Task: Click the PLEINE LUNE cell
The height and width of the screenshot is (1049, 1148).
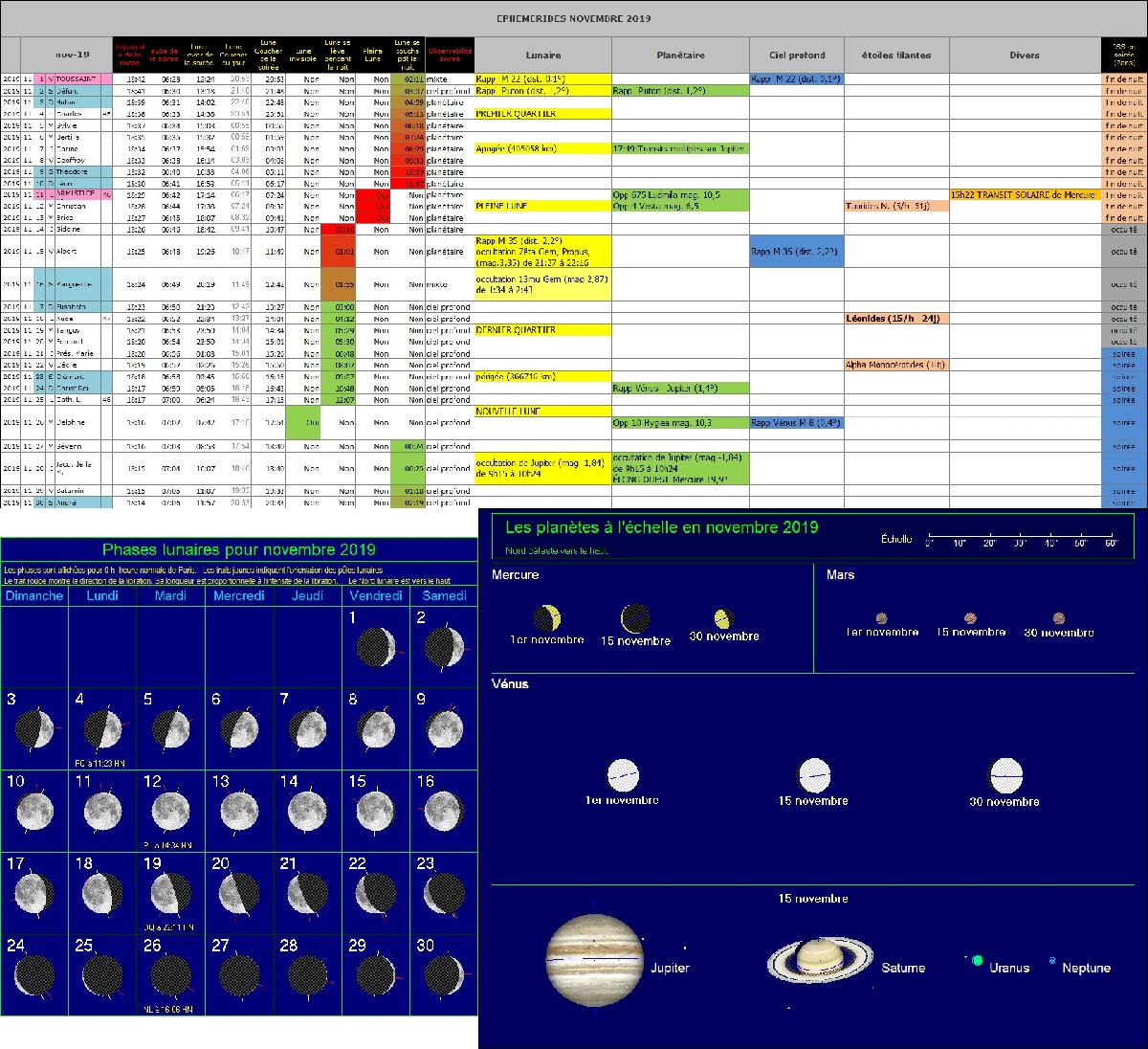Action: [543, 206]
